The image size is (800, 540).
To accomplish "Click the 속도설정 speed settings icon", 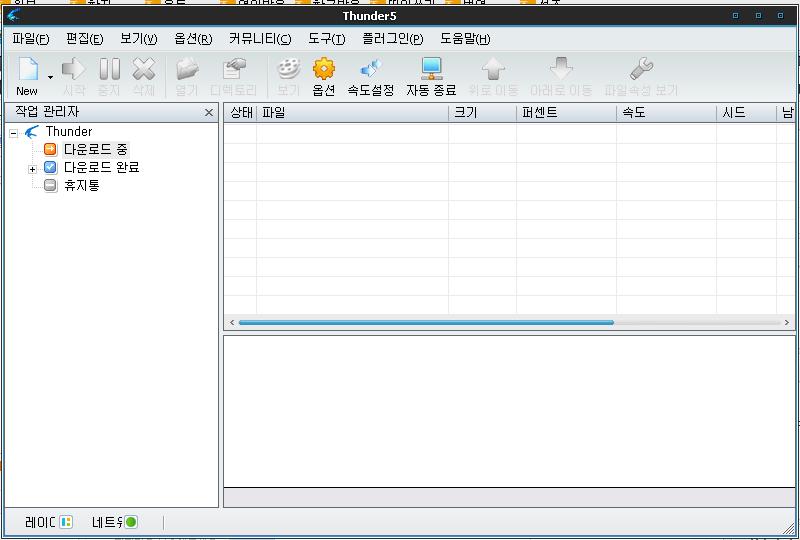I will tap(370, 69).
